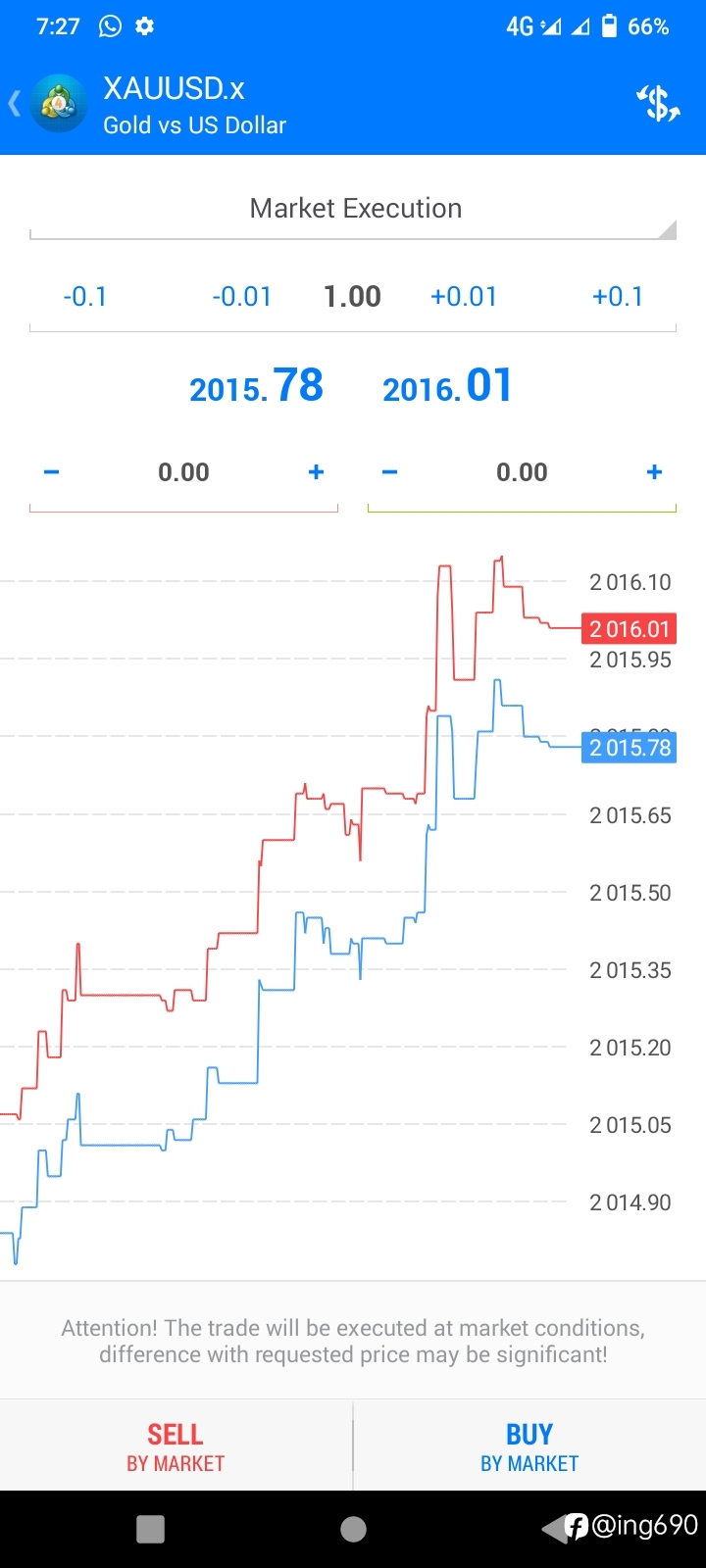This screenshot has width=706, height=1568.
Task: Tap SELL BY MARKET button
Action: point(176,1446)
